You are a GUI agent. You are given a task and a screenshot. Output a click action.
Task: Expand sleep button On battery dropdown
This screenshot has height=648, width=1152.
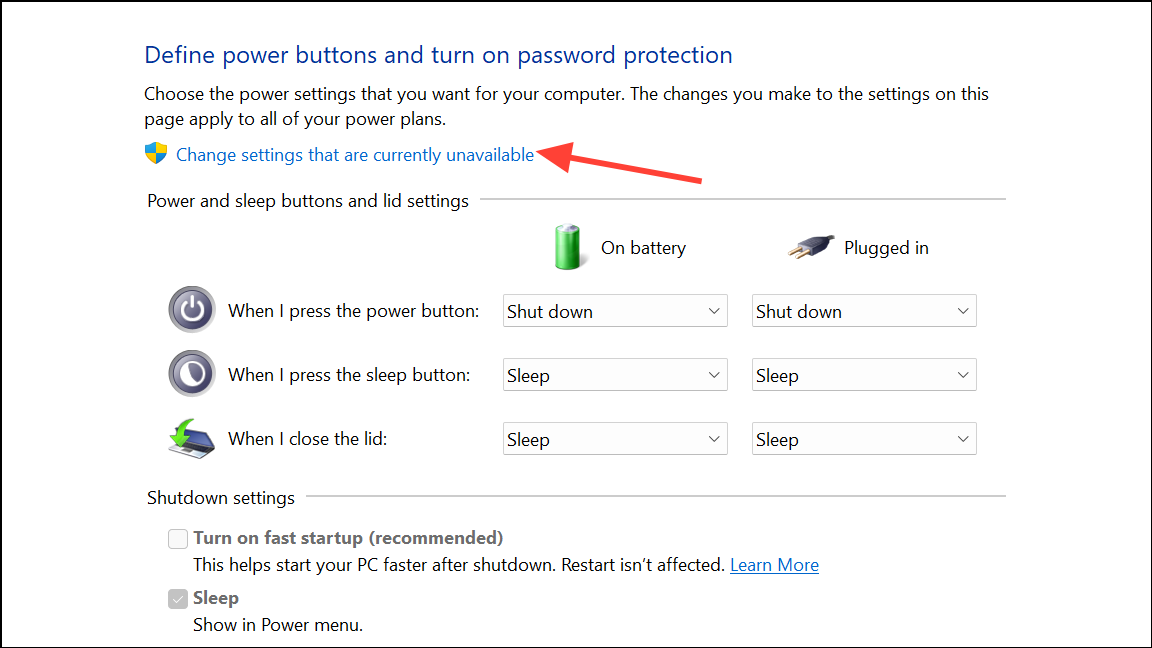pos(615,375)
